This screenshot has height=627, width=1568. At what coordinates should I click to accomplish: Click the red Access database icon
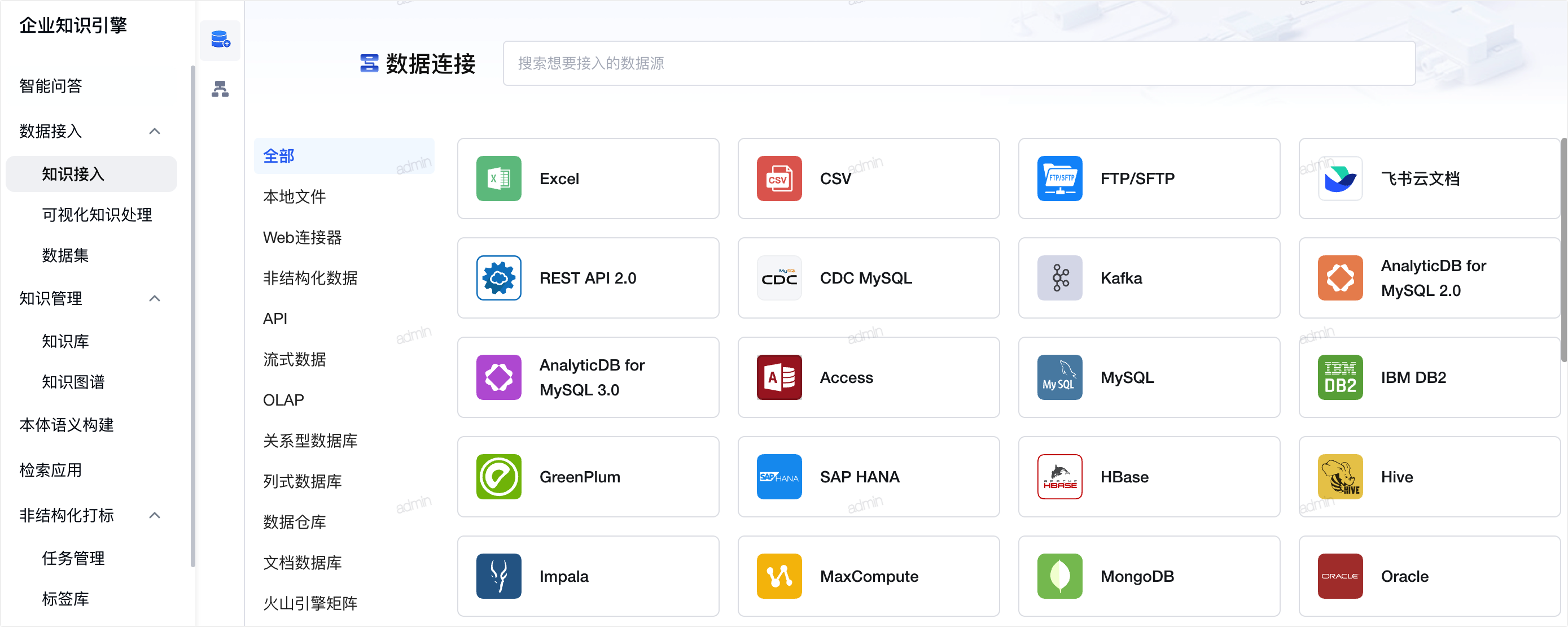[779, 377]
